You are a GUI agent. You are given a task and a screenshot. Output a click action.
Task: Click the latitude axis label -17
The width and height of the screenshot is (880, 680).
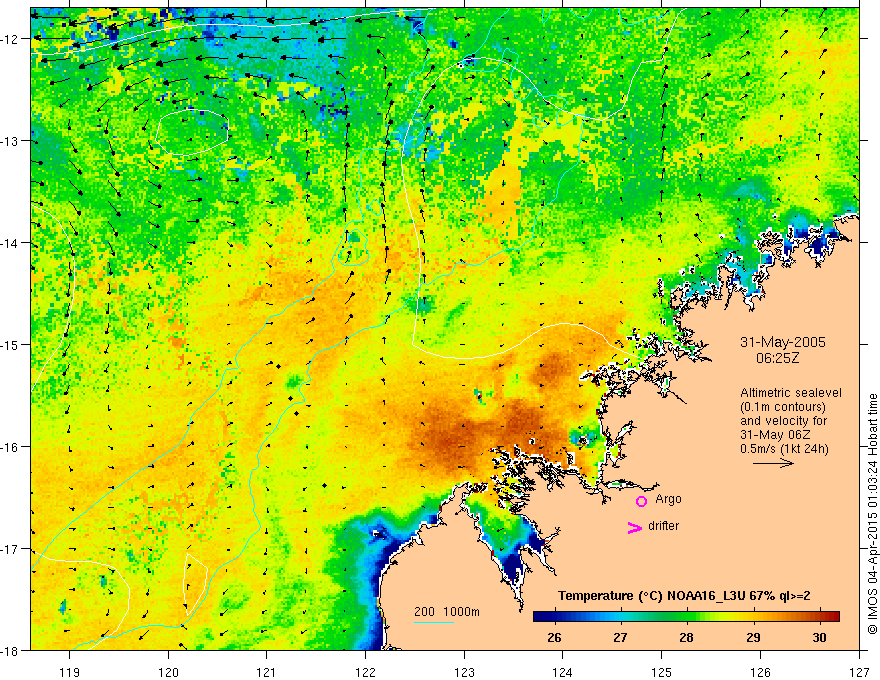(x=11, y=549)
